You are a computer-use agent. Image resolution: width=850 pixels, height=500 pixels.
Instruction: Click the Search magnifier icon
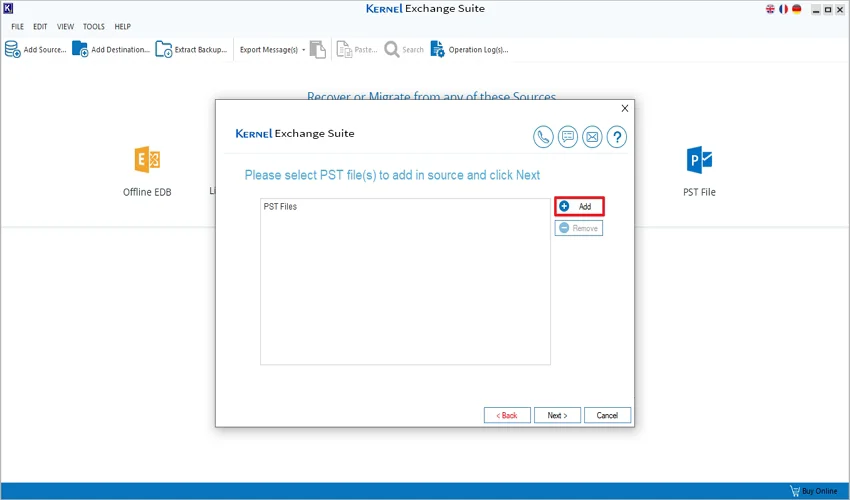coord(391,49)
